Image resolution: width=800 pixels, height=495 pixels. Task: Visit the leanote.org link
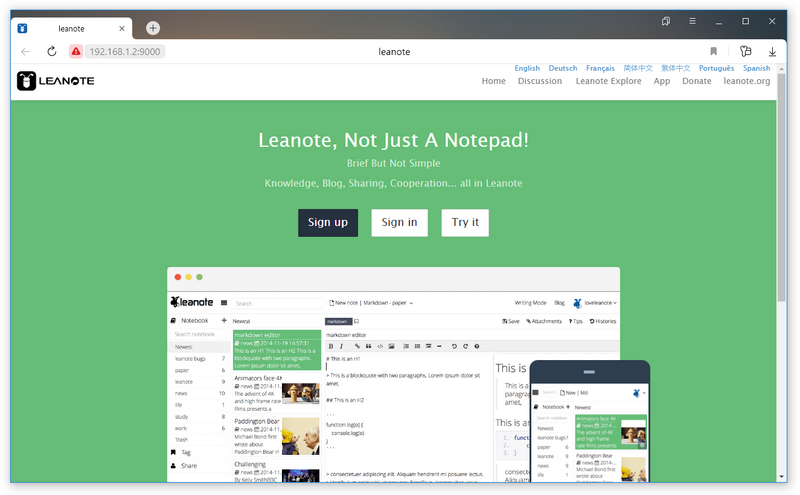(746, 81)
